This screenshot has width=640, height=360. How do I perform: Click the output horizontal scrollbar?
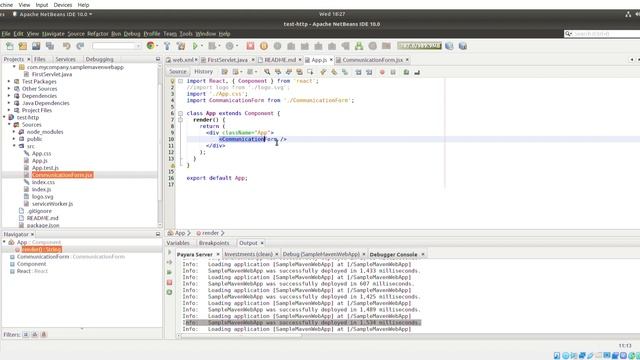pyautogui.click(x=242, y=336)
